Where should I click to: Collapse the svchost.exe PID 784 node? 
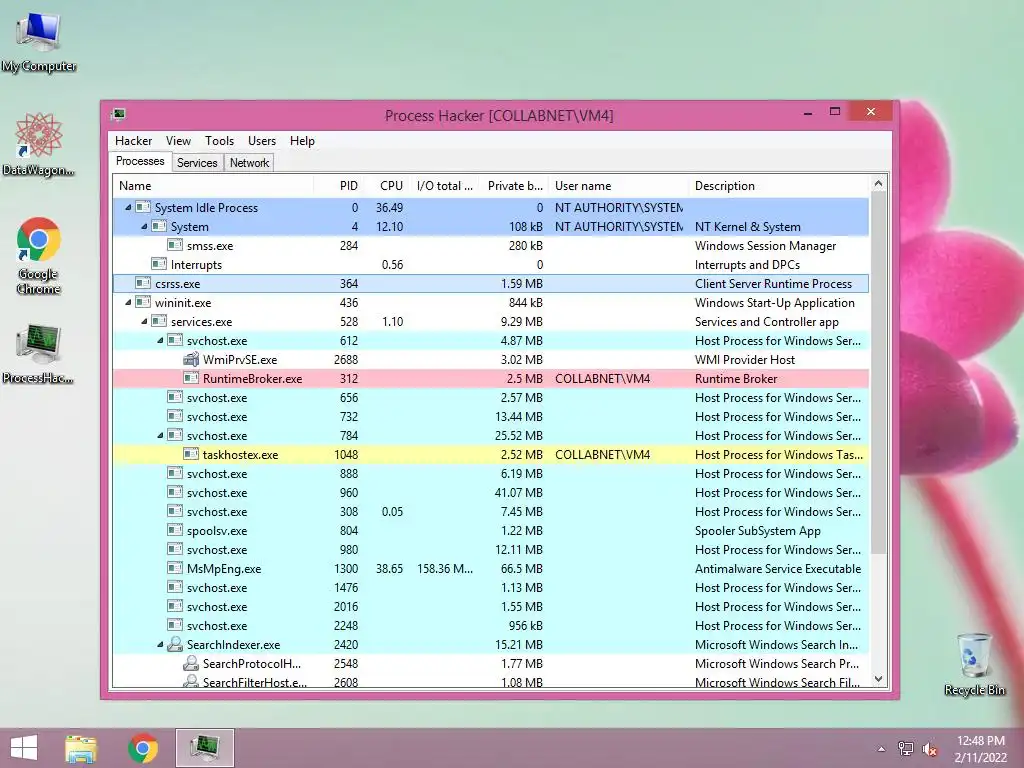[x=161, y=436]
